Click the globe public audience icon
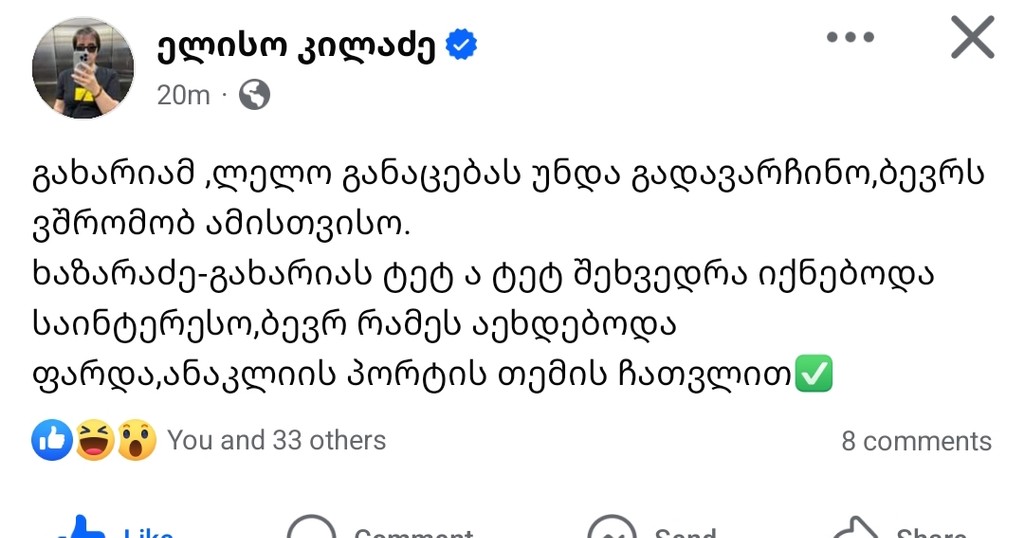Image resolution: width=1024 pixels, height=538 pixels. pyautogui.click(x=255, y=95)
